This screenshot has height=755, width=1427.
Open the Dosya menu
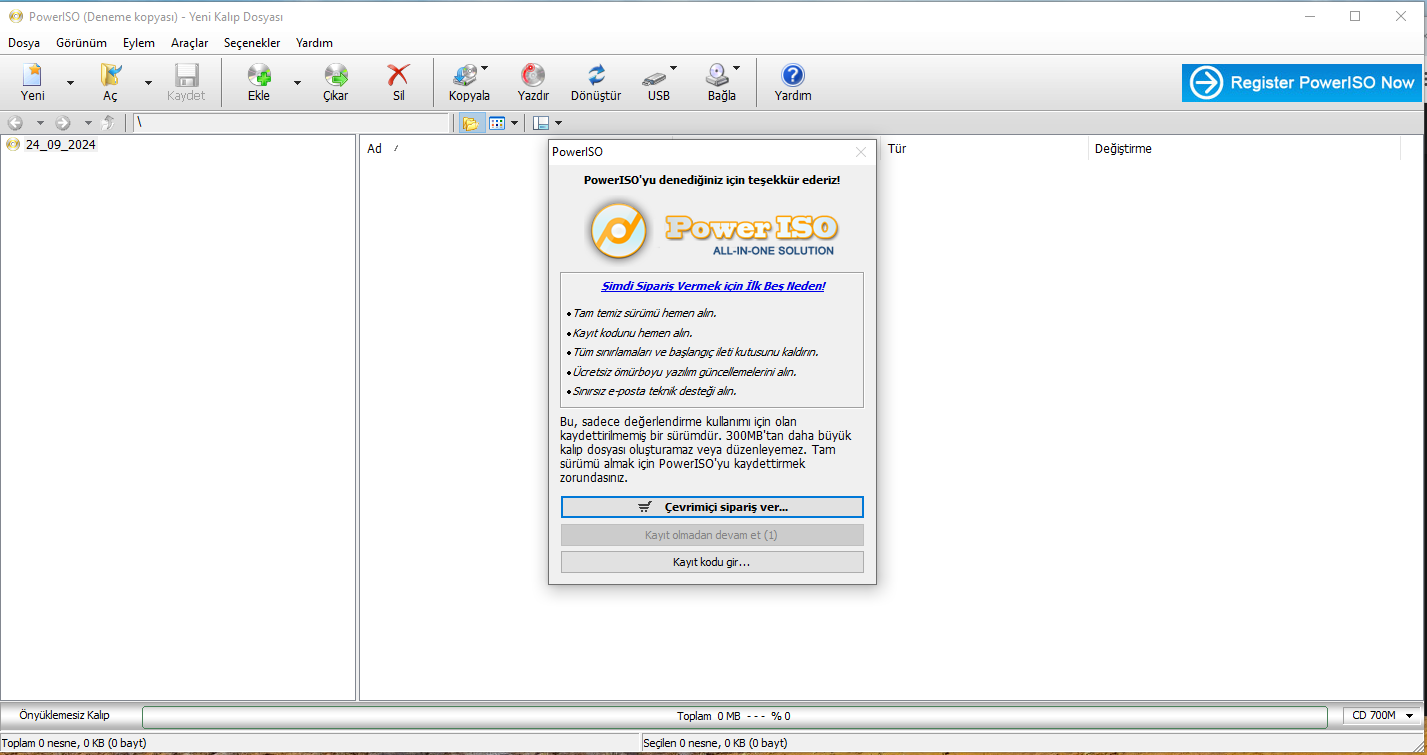[24, 43]
